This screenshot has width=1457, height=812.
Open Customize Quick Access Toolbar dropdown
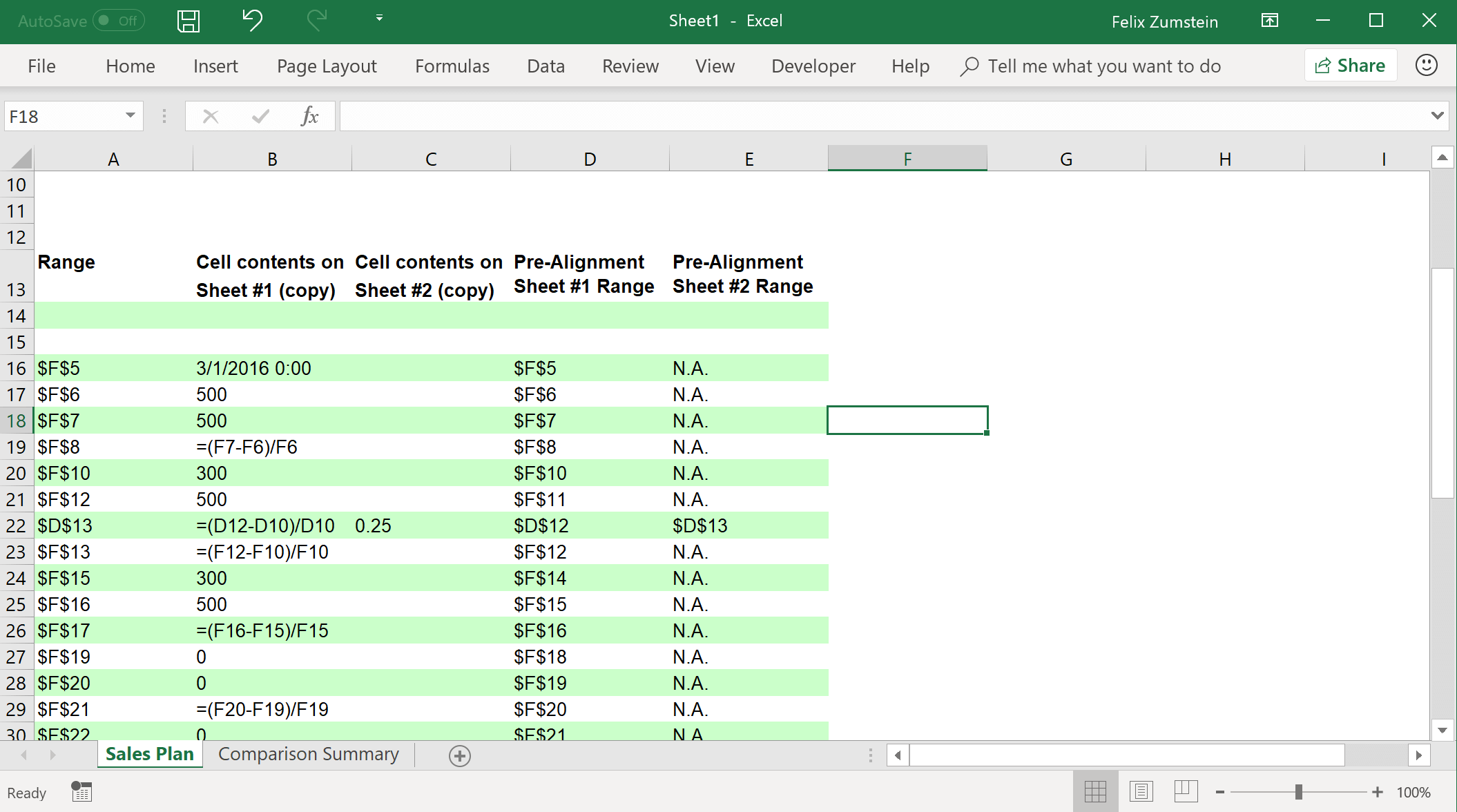coord(379,19)
